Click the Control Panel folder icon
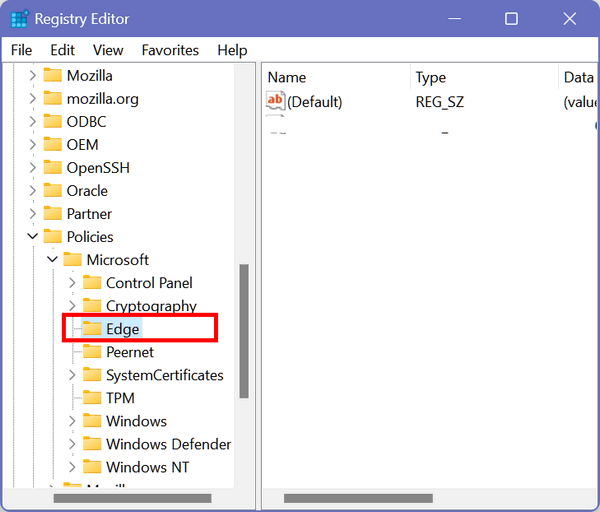The height and width of the screenshot is (512, 600). [x=92, y=282]
